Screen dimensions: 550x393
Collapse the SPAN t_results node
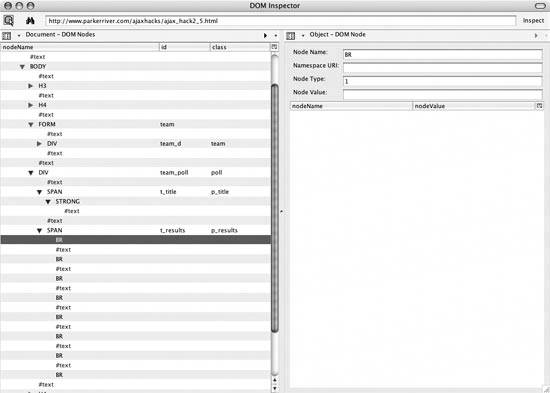click(x=39, y=231)
